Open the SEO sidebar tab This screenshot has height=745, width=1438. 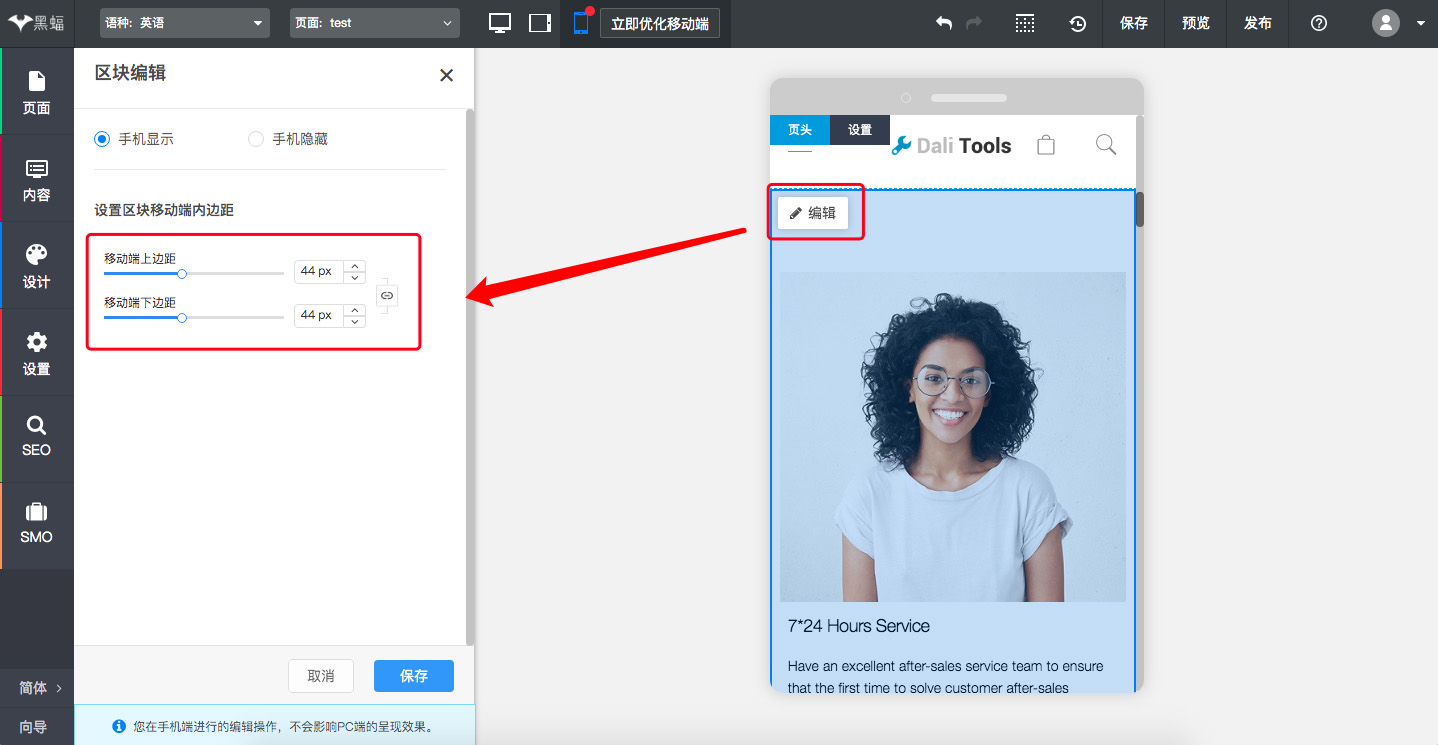tap(36, 437)
